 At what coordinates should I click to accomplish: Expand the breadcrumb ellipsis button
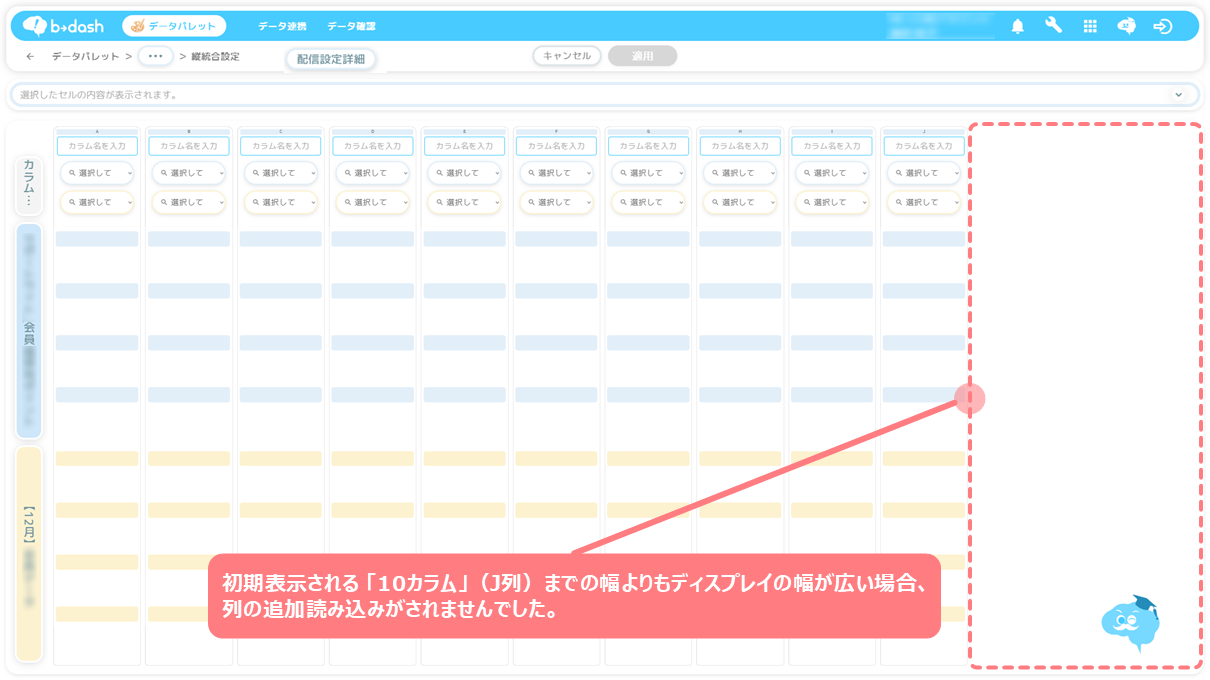[x=155, y=57]
